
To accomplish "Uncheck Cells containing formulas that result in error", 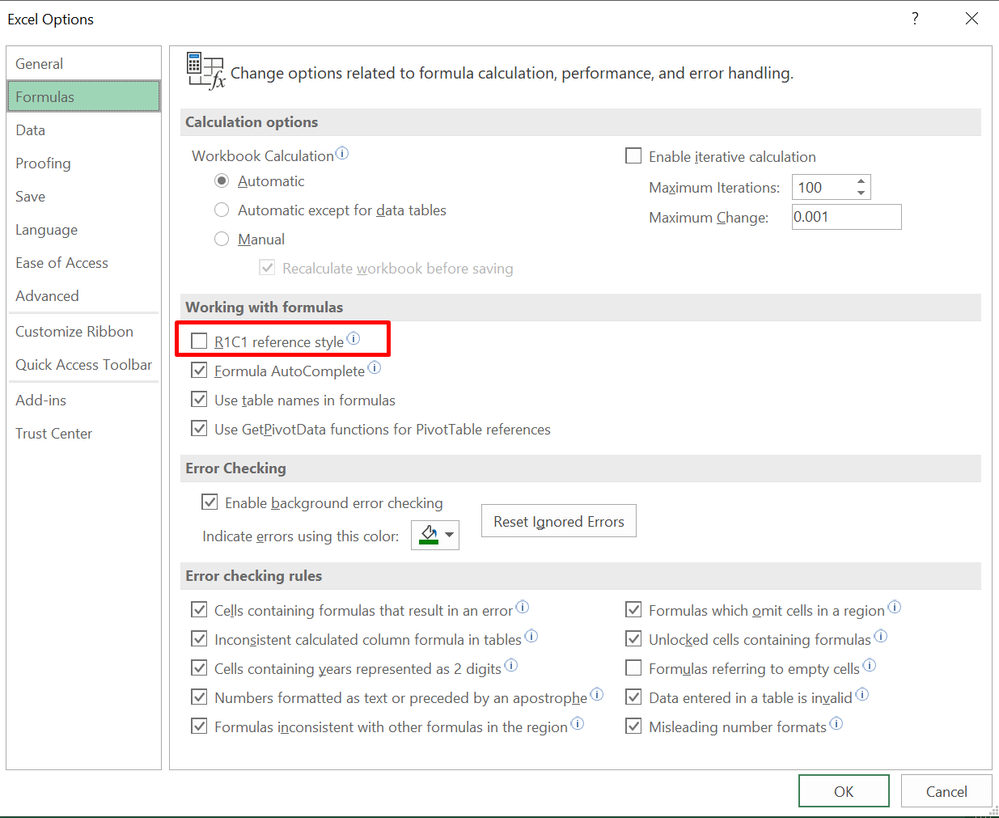I will click(199, 610).
